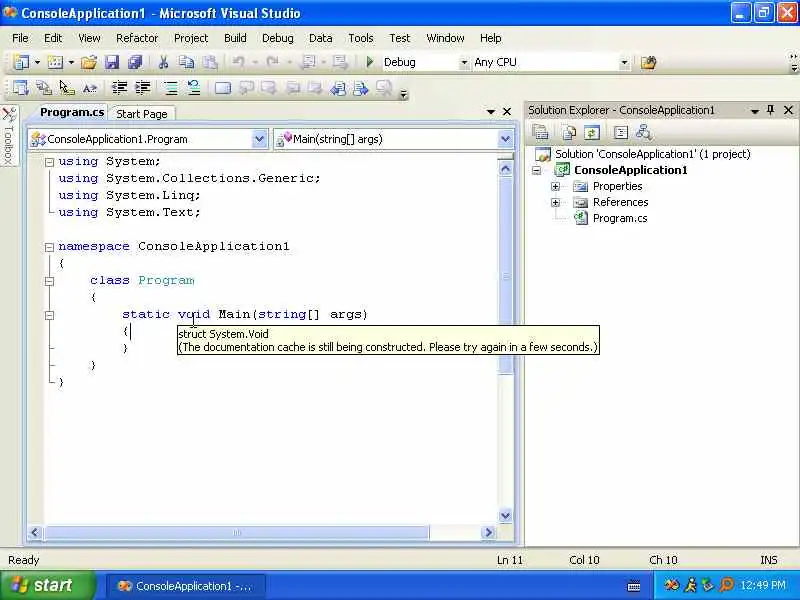The width and height of the screenshot is (800, 600).
Task: Click the horizontal scrollbar thumb
Action: tap(236, 533)
